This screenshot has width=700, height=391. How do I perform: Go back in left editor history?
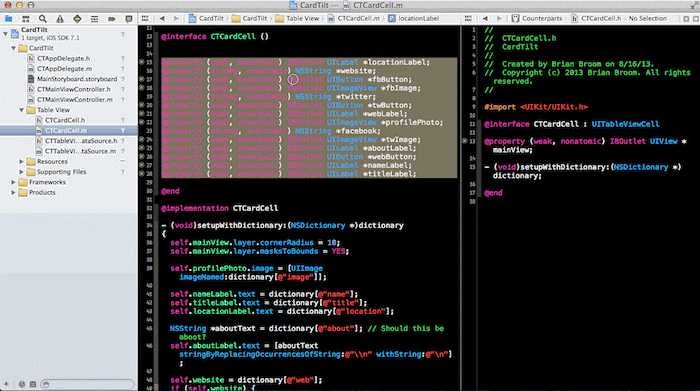tap(162, 18)
